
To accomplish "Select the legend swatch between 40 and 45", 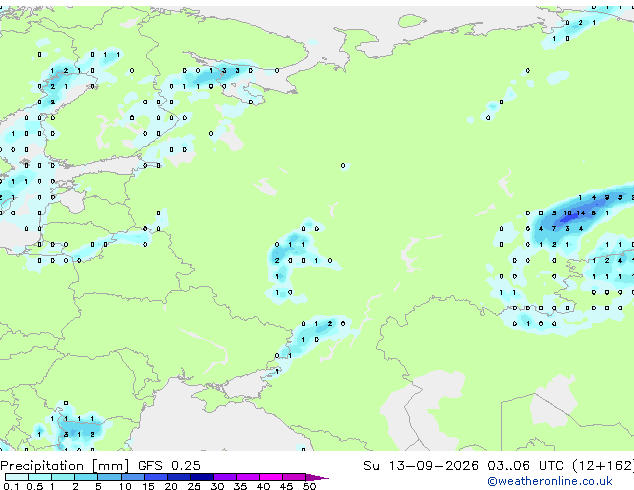I will [x=271, y=477].
